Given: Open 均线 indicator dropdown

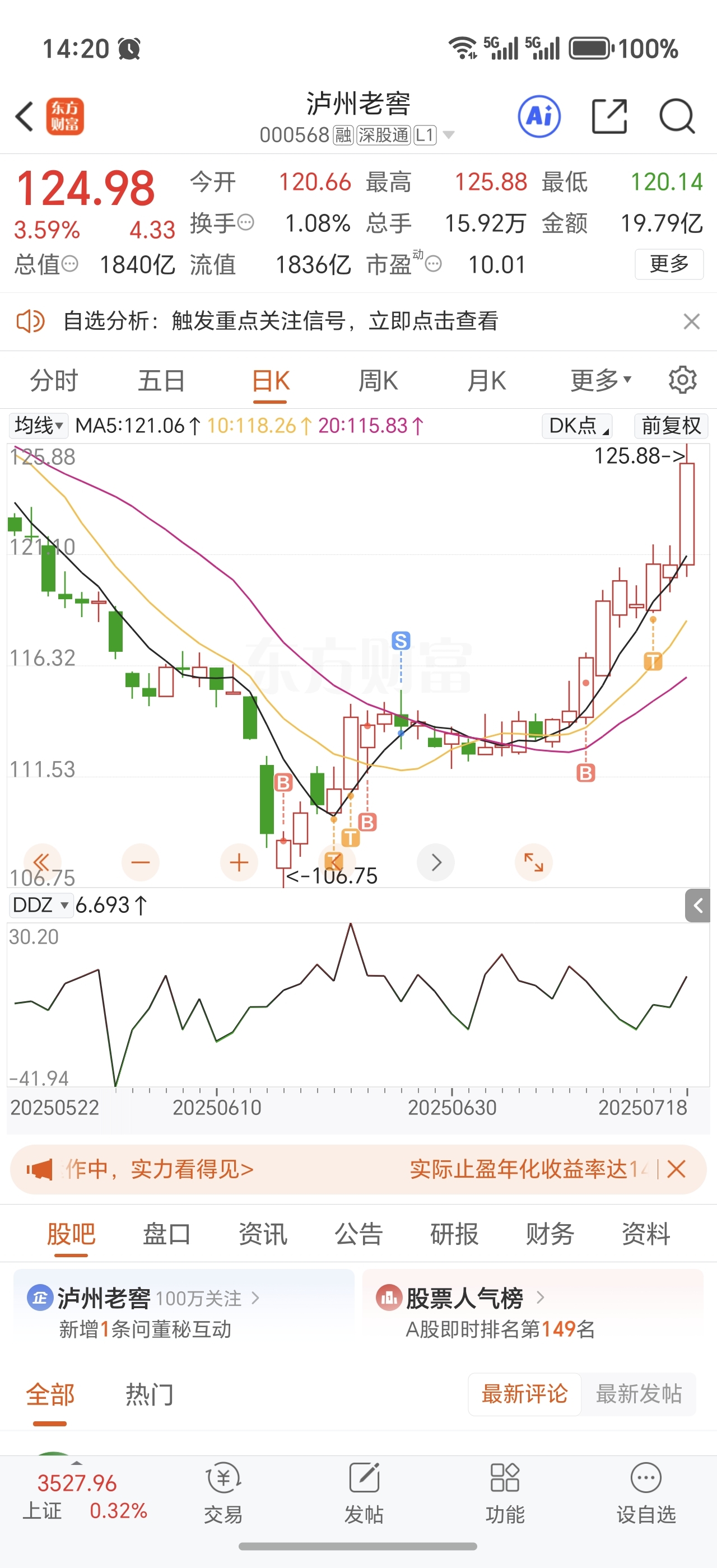Looking at the screenshot, I should [x=38, y=425].
